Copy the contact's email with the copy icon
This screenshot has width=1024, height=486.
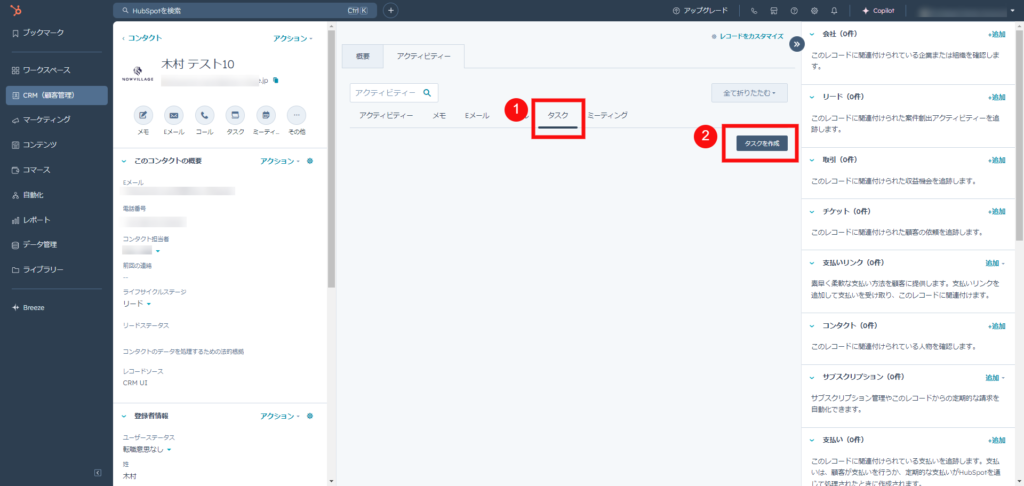coord(275,80)
